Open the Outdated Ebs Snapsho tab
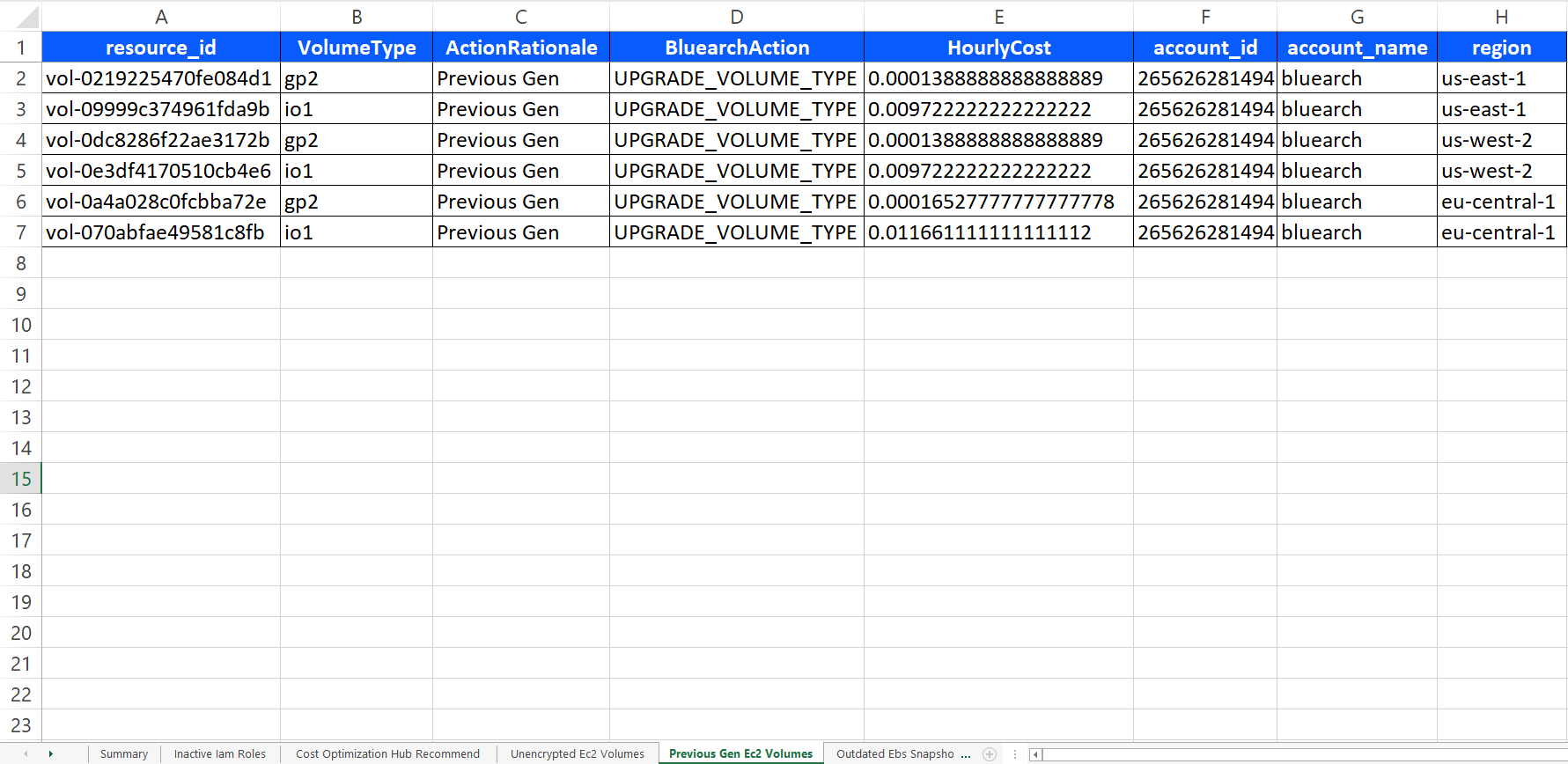The width and height of the screenshot is (1568, 764). (894, 754)
